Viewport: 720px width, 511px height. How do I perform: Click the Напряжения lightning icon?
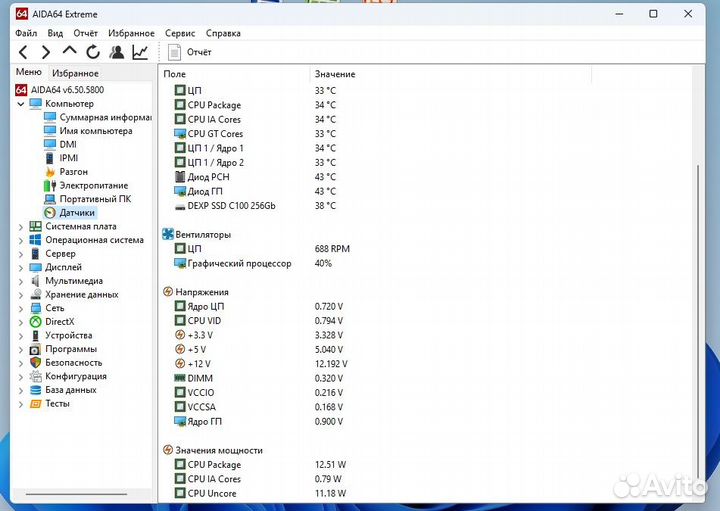click(168, 292)
